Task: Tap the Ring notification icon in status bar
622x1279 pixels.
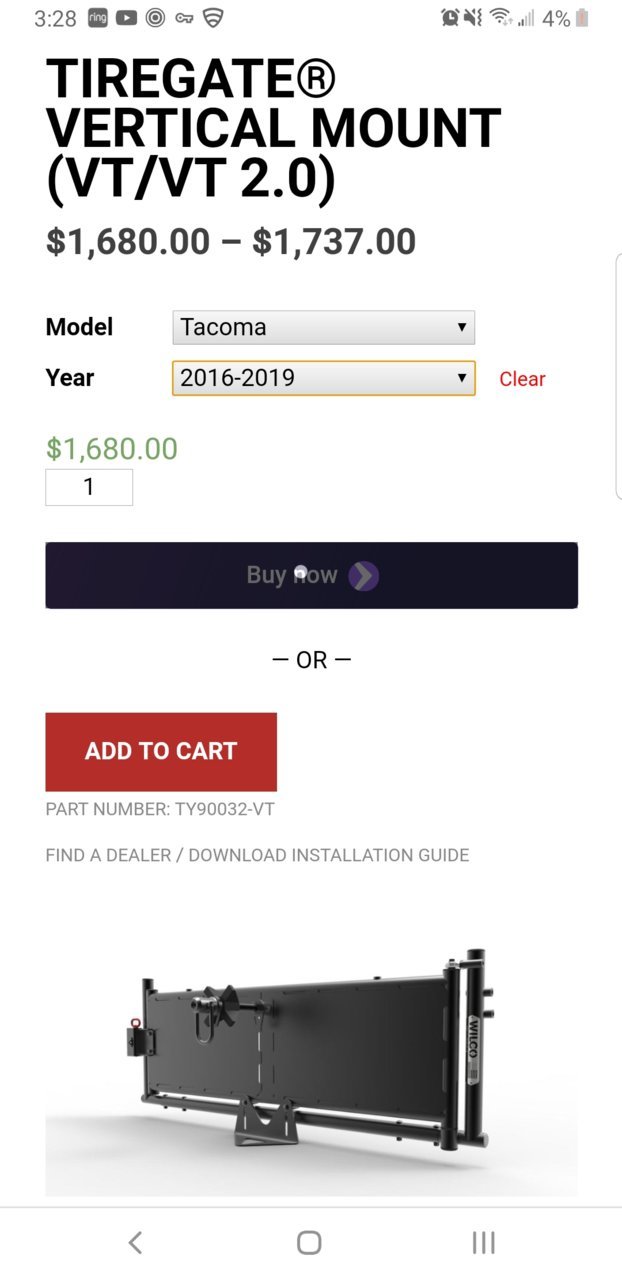Action: tap(97, 18)
